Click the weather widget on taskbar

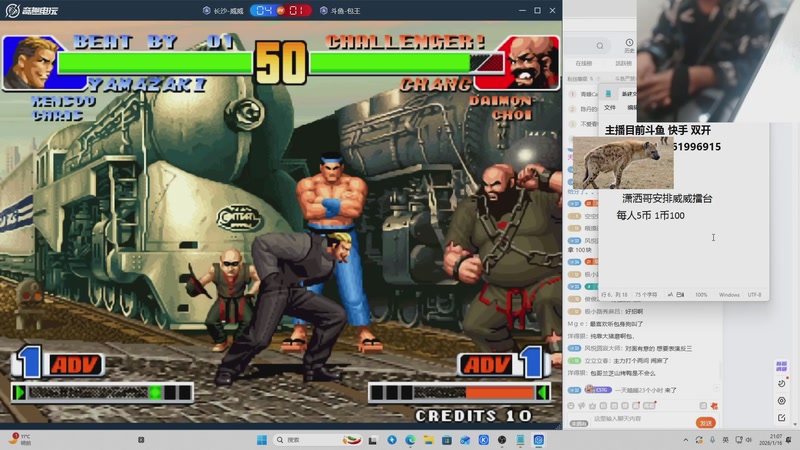point(20,439)
